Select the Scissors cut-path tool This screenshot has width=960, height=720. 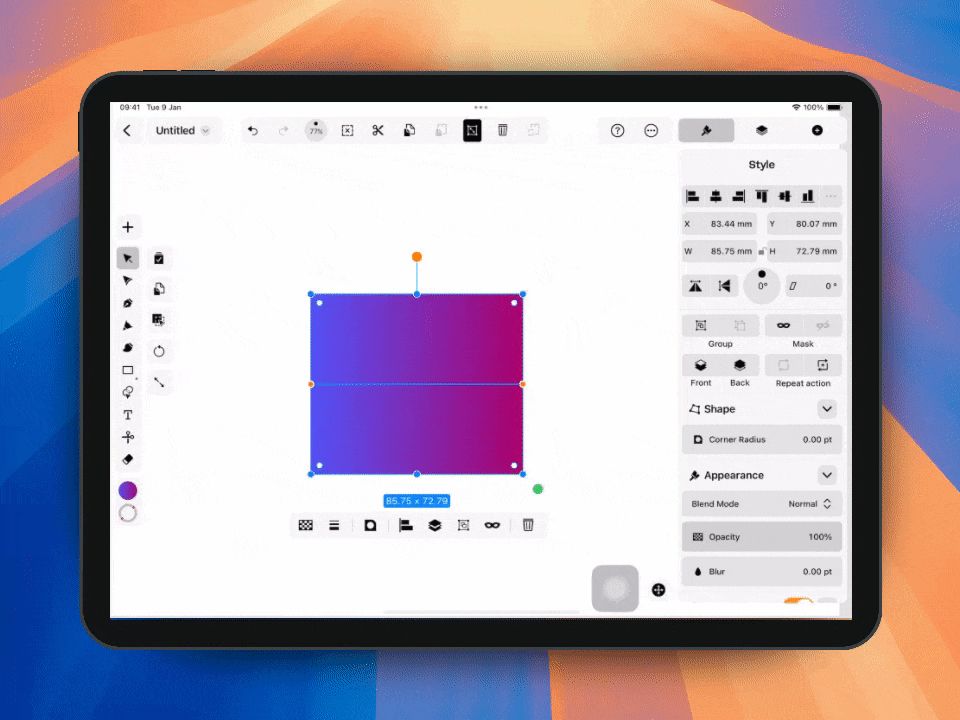(127, 437)
